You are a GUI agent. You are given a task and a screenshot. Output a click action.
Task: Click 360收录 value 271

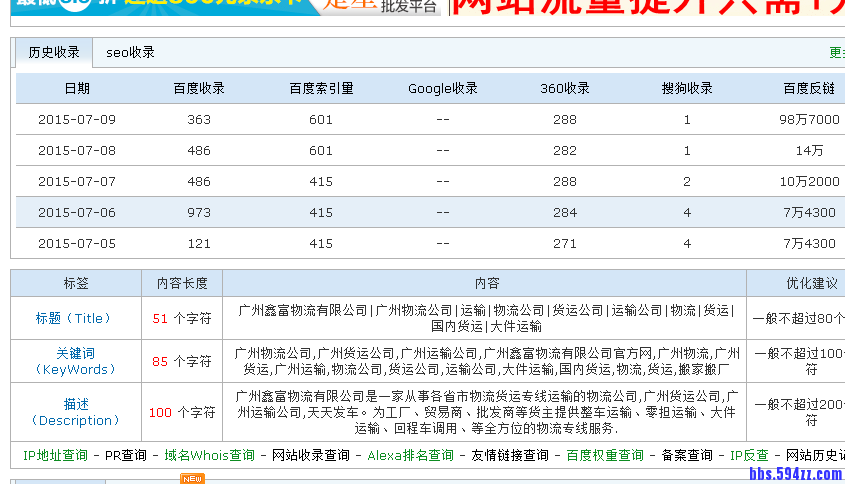click(x=565, y=244)
